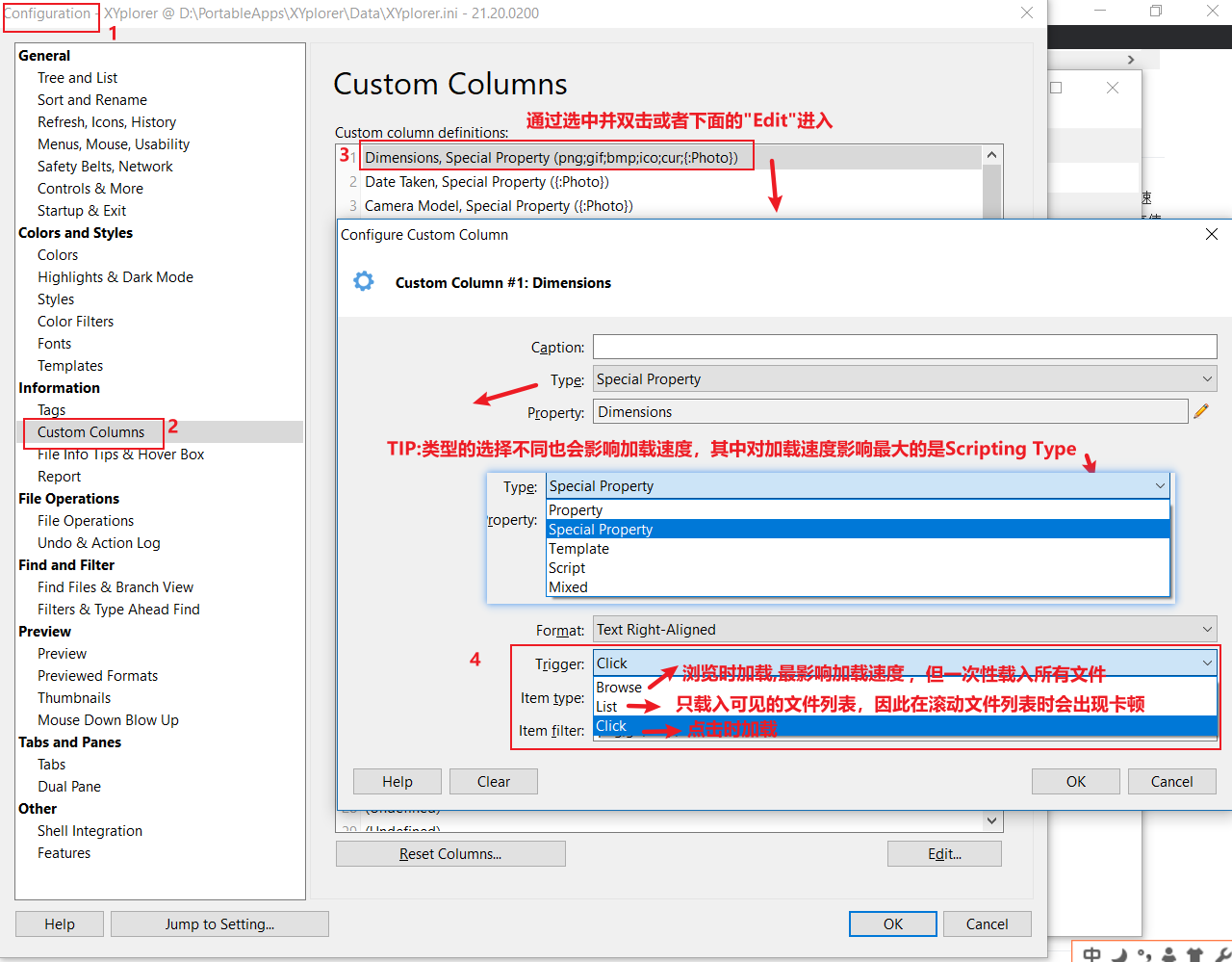Click the Chinese input mode icon in taskbar toolbar
The height and width of the screenshot is (962, 1232).
tap(1091, 953)
